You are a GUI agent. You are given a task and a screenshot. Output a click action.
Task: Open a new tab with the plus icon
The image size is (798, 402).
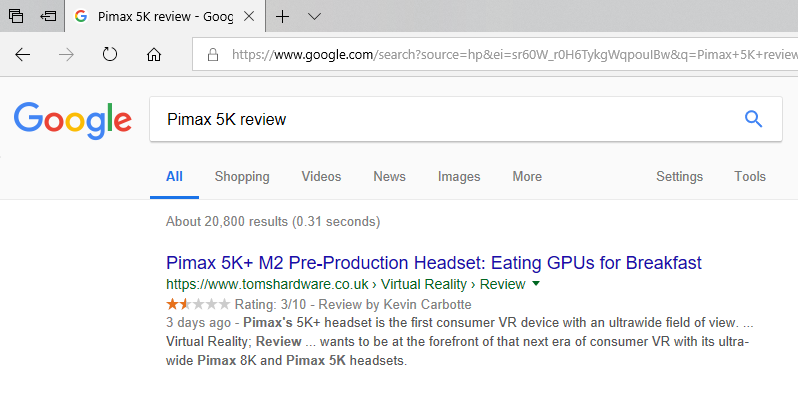tap(282, 16)
